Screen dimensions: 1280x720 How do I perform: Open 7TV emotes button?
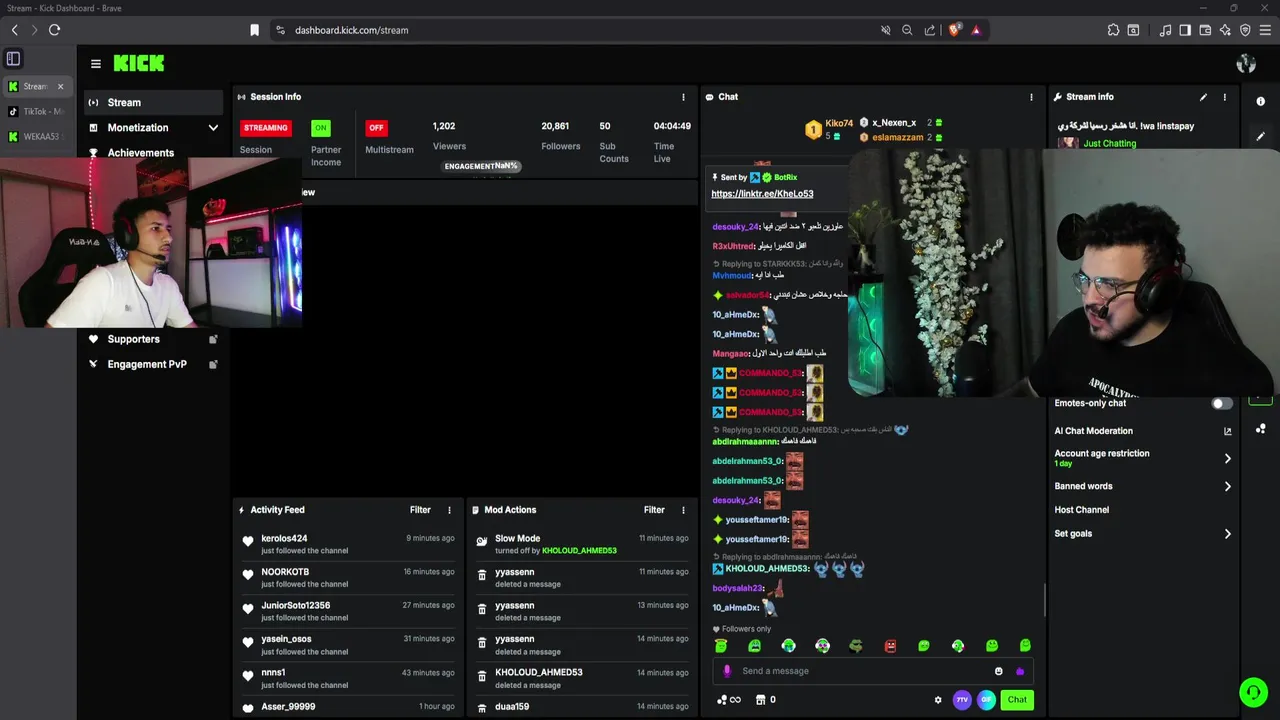(962, 700)
